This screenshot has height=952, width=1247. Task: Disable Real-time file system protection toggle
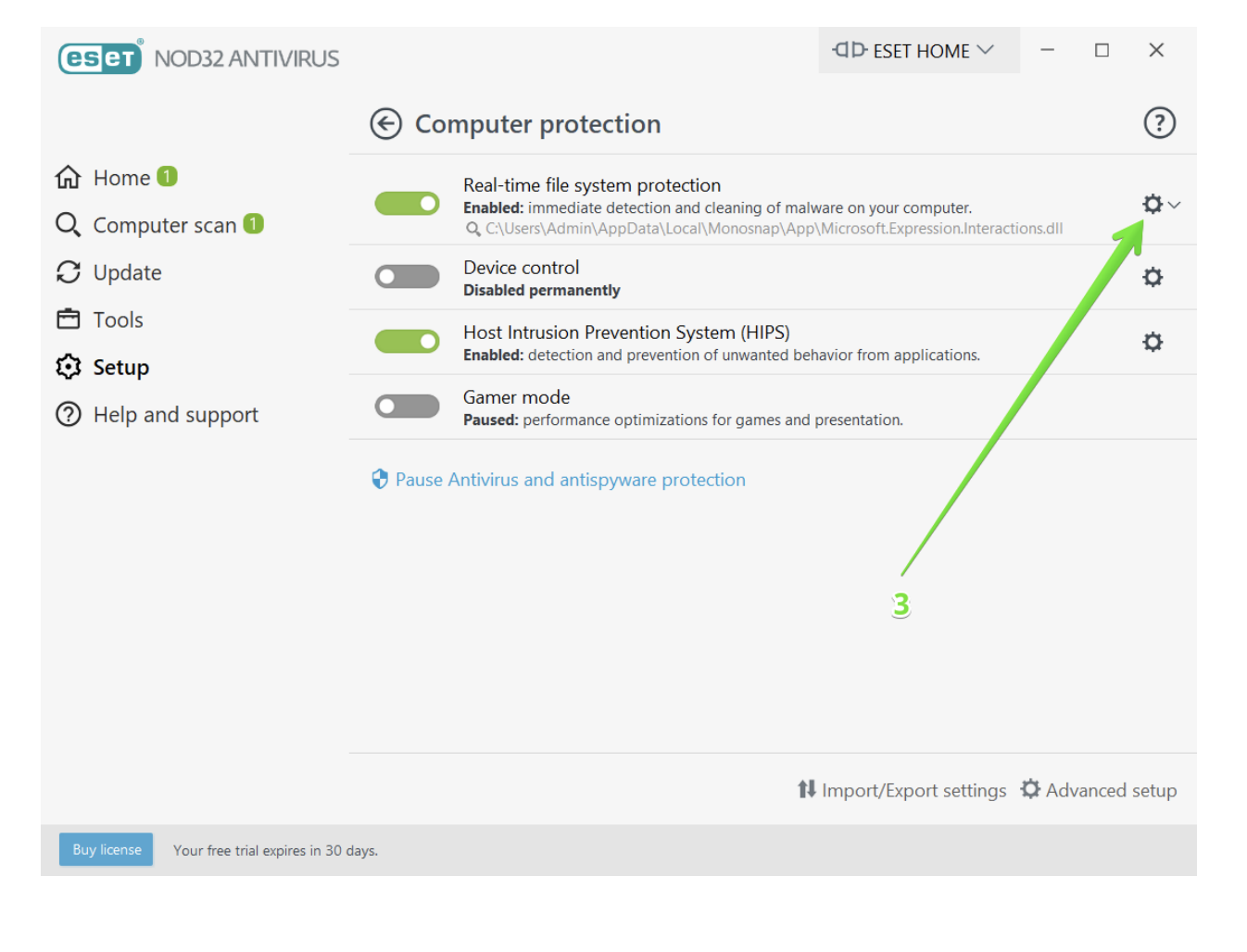pos(407,203)
